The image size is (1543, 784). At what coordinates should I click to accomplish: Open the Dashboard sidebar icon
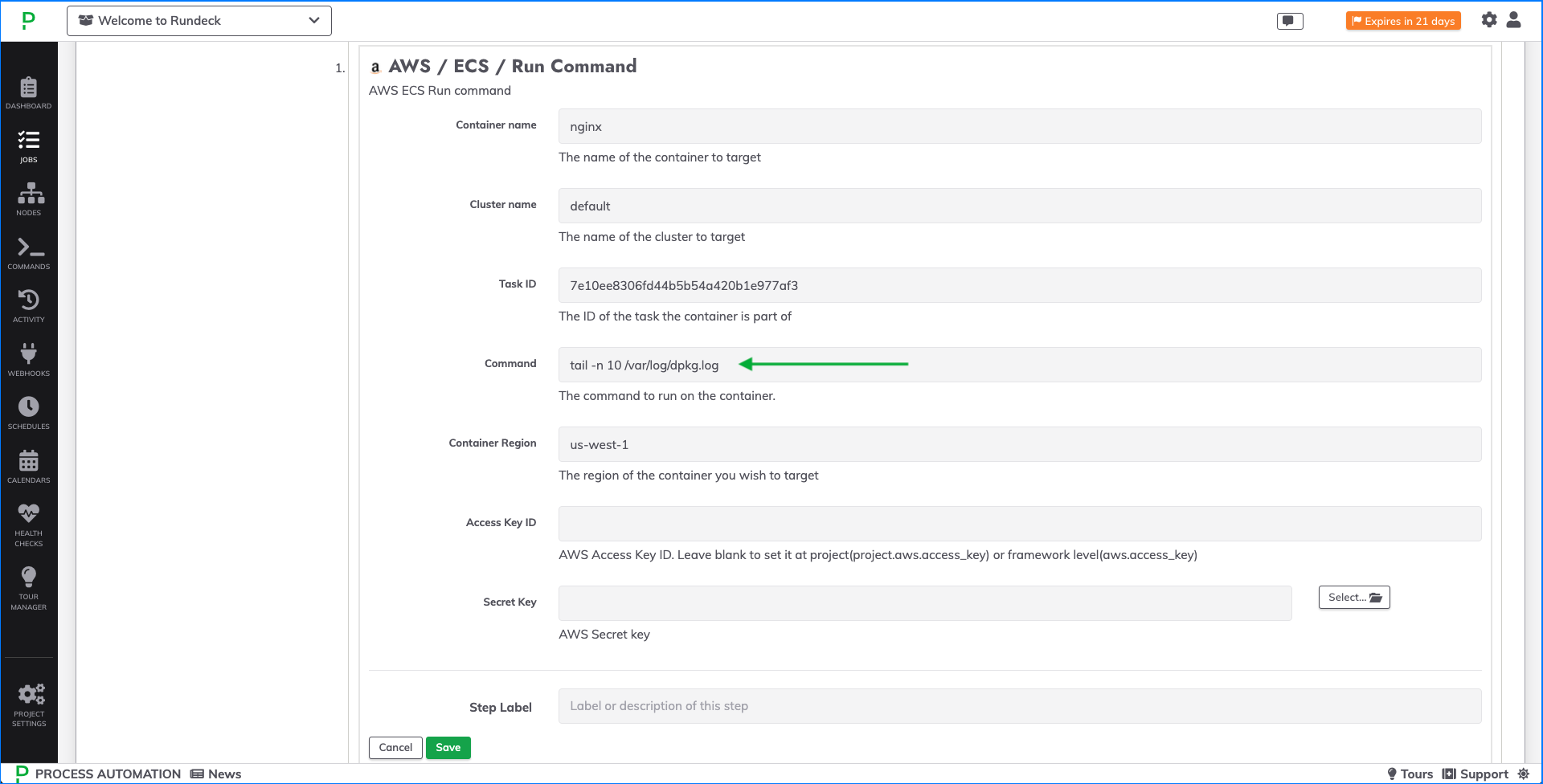click(29, 92)
